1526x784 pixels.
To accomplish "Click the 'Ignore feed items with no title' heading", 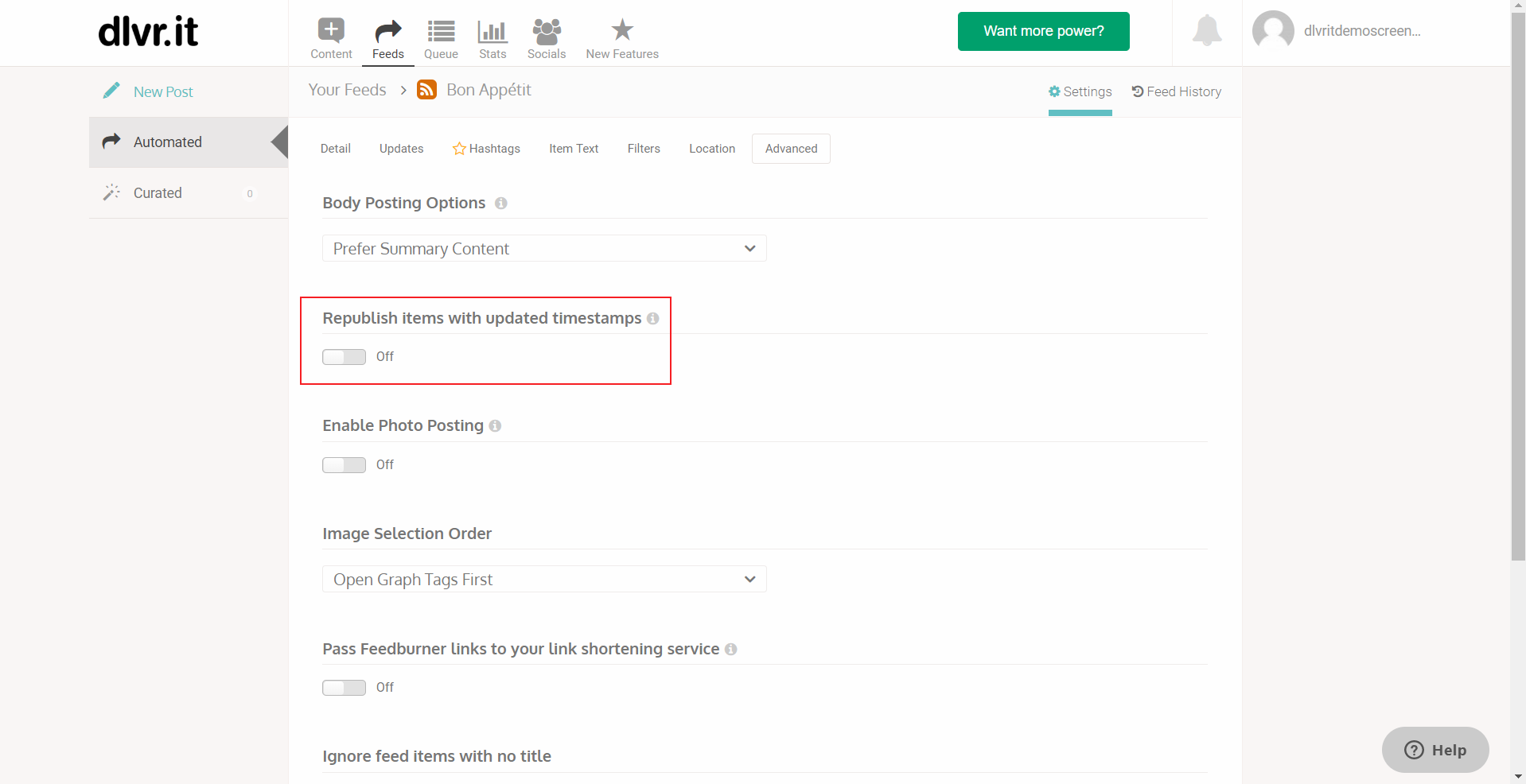I will pyautogui.click(x=437, y=756).
